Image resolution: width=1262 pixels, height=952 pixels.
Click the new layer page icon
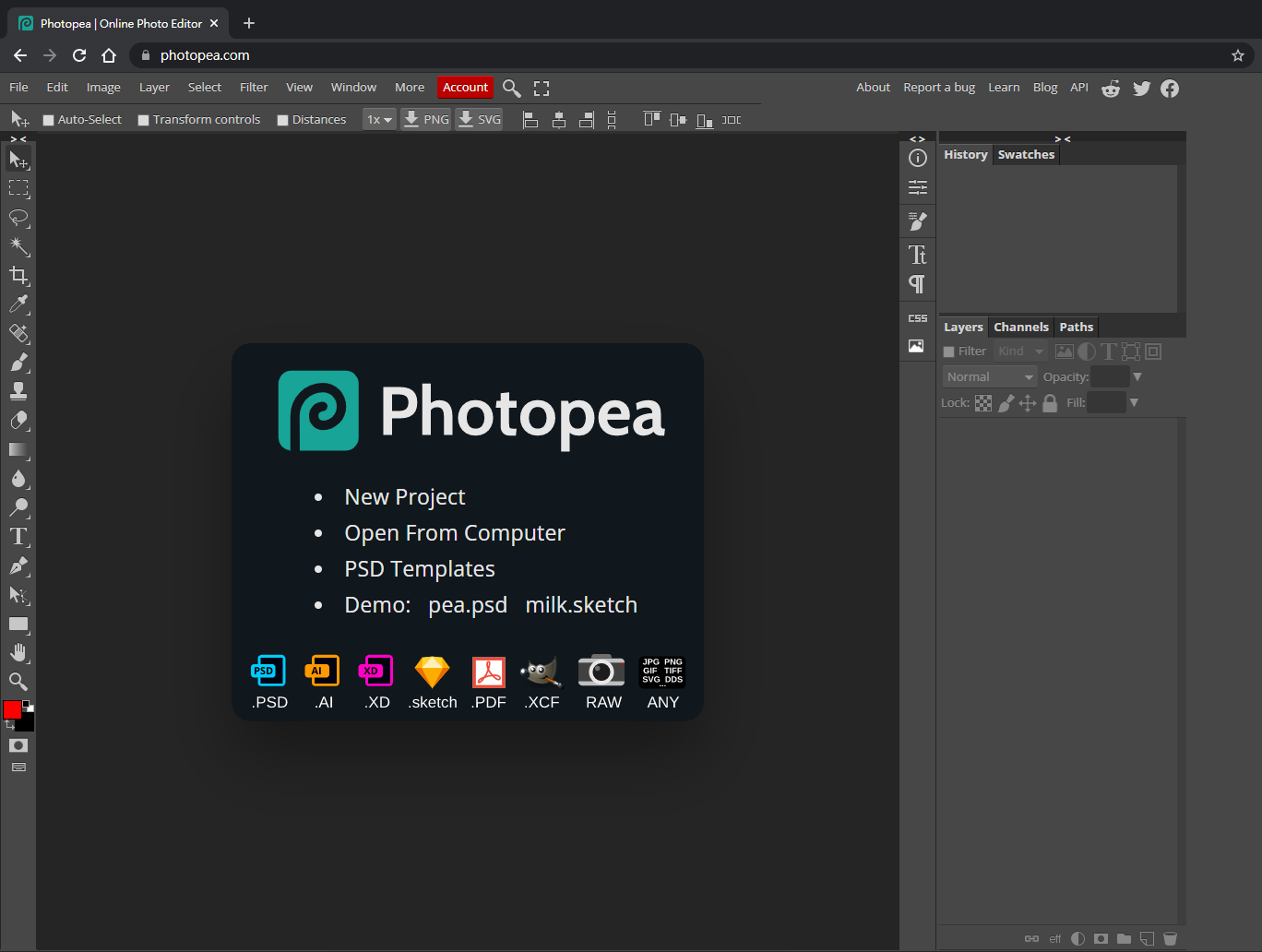click(x=1147, y=938)
